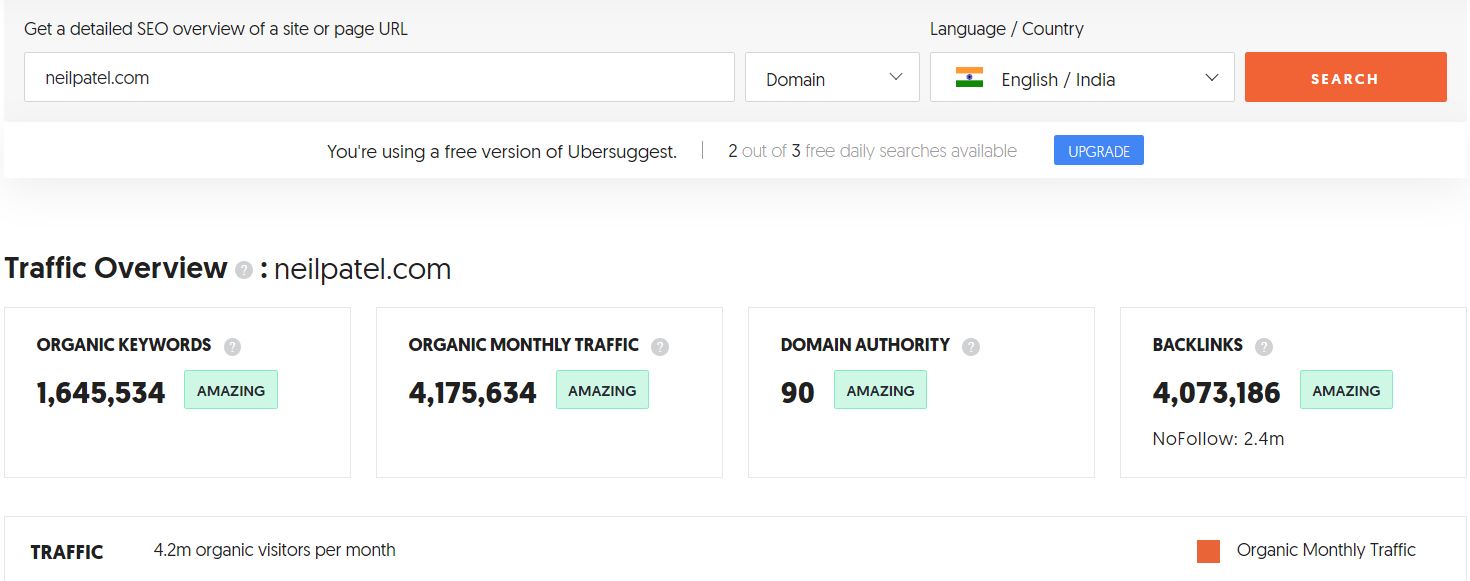Click the help icon beside Traffic Overview

pyautogui.click(x=244, y=270)
